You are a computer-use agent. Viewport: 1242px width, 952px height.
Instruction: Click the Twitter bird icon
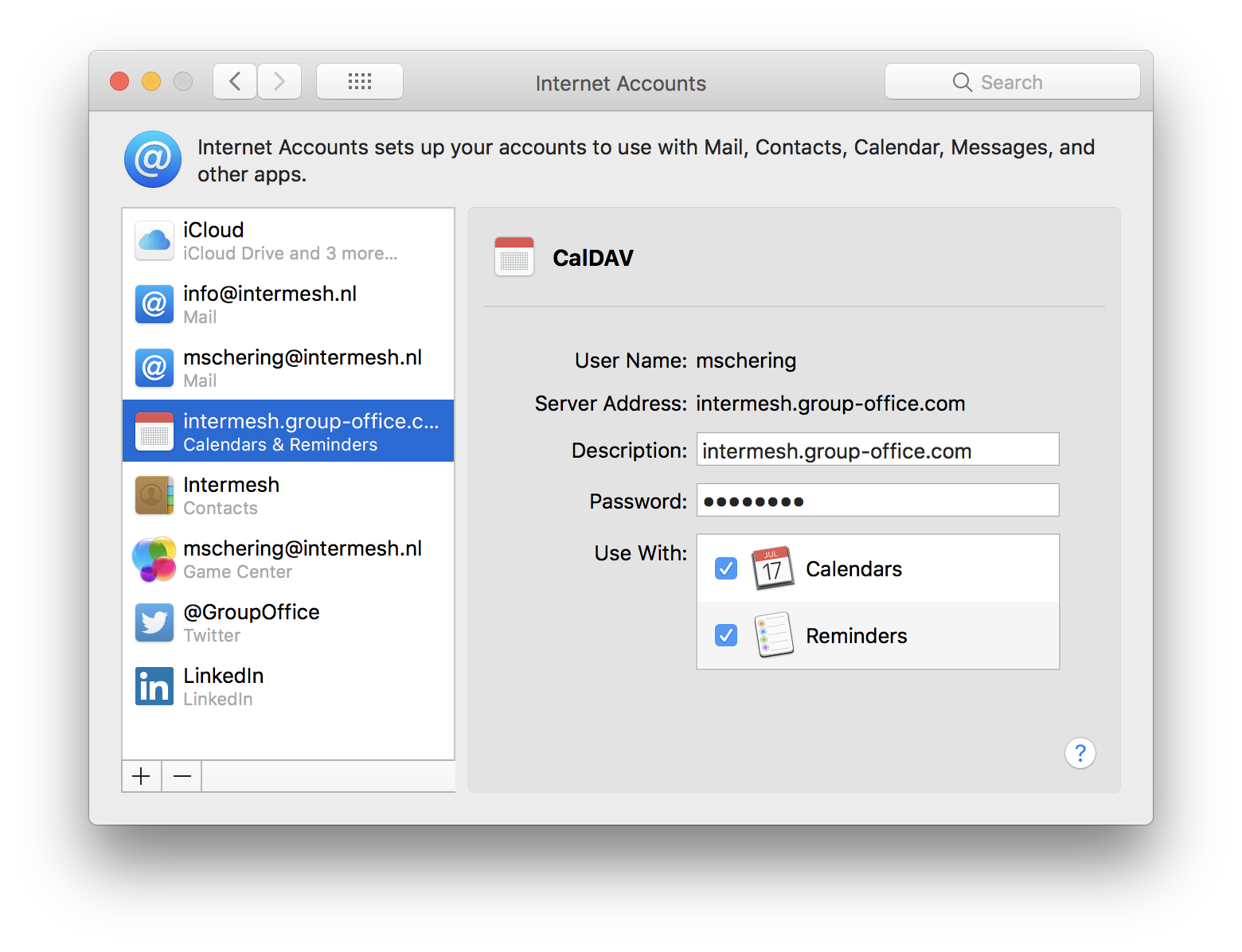(154, 622)
